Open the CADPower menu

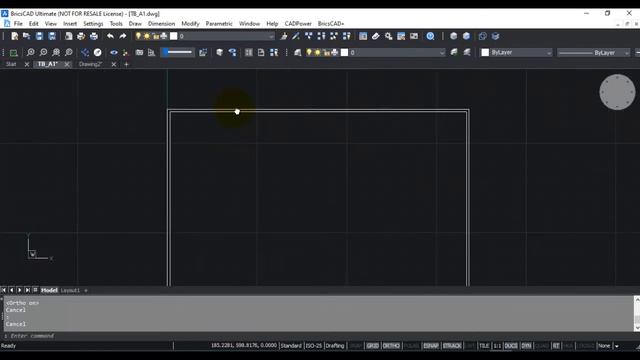[298, 24]
